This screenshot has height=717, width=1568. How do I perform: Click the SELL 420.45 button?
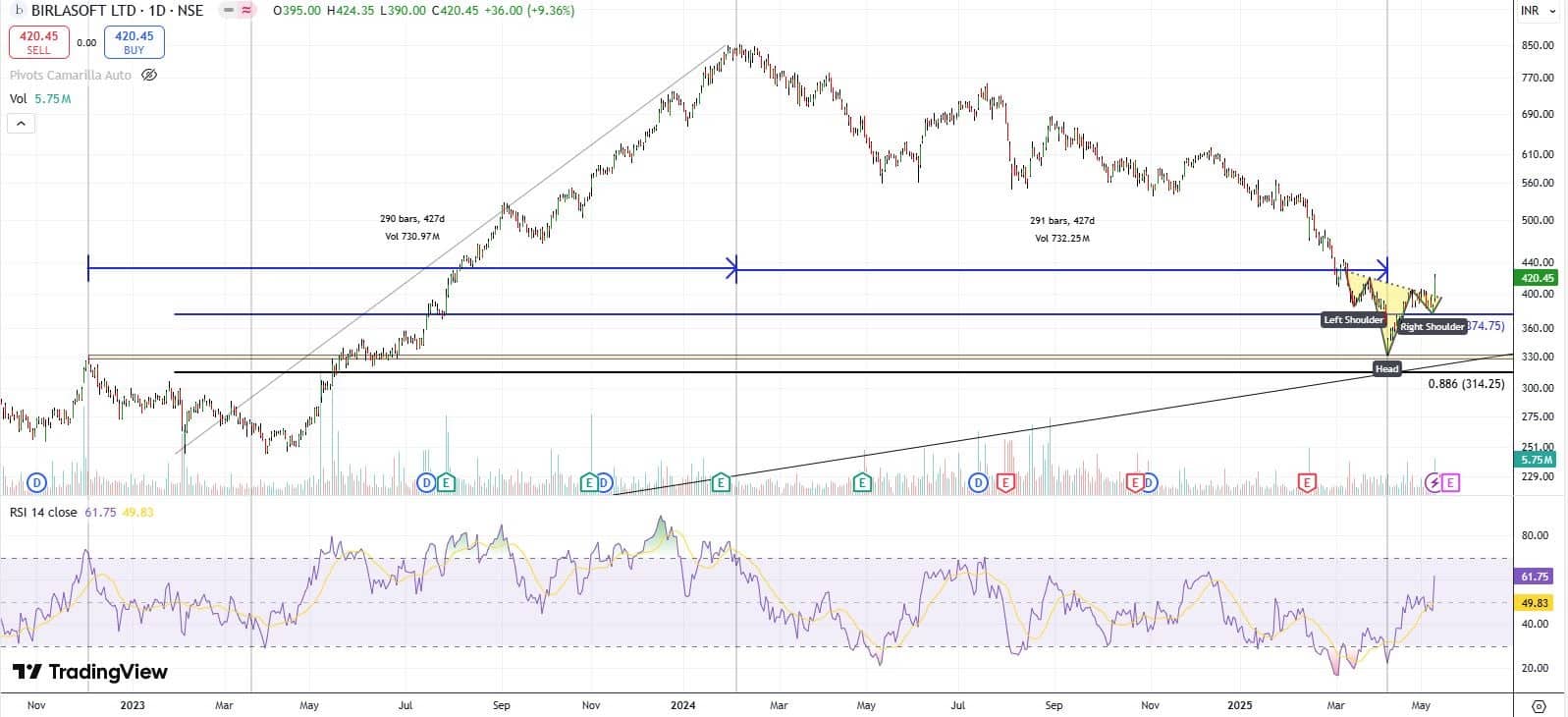pos(38,42)
